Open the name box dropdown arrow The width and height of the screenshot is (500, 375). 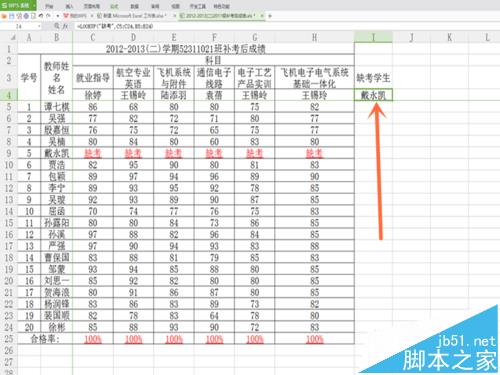(39, 26)
